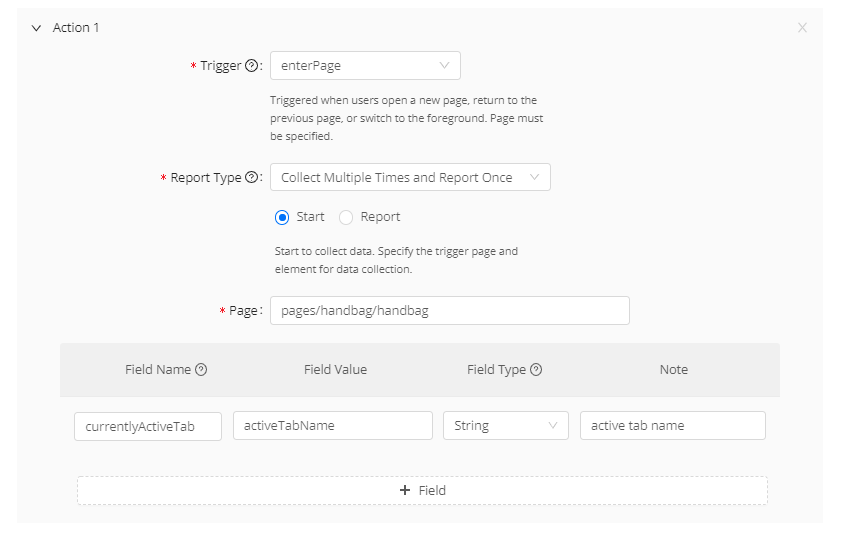This screenshot has height=535, width=846.
Task: Click the Page path input field
Action: 449,311
